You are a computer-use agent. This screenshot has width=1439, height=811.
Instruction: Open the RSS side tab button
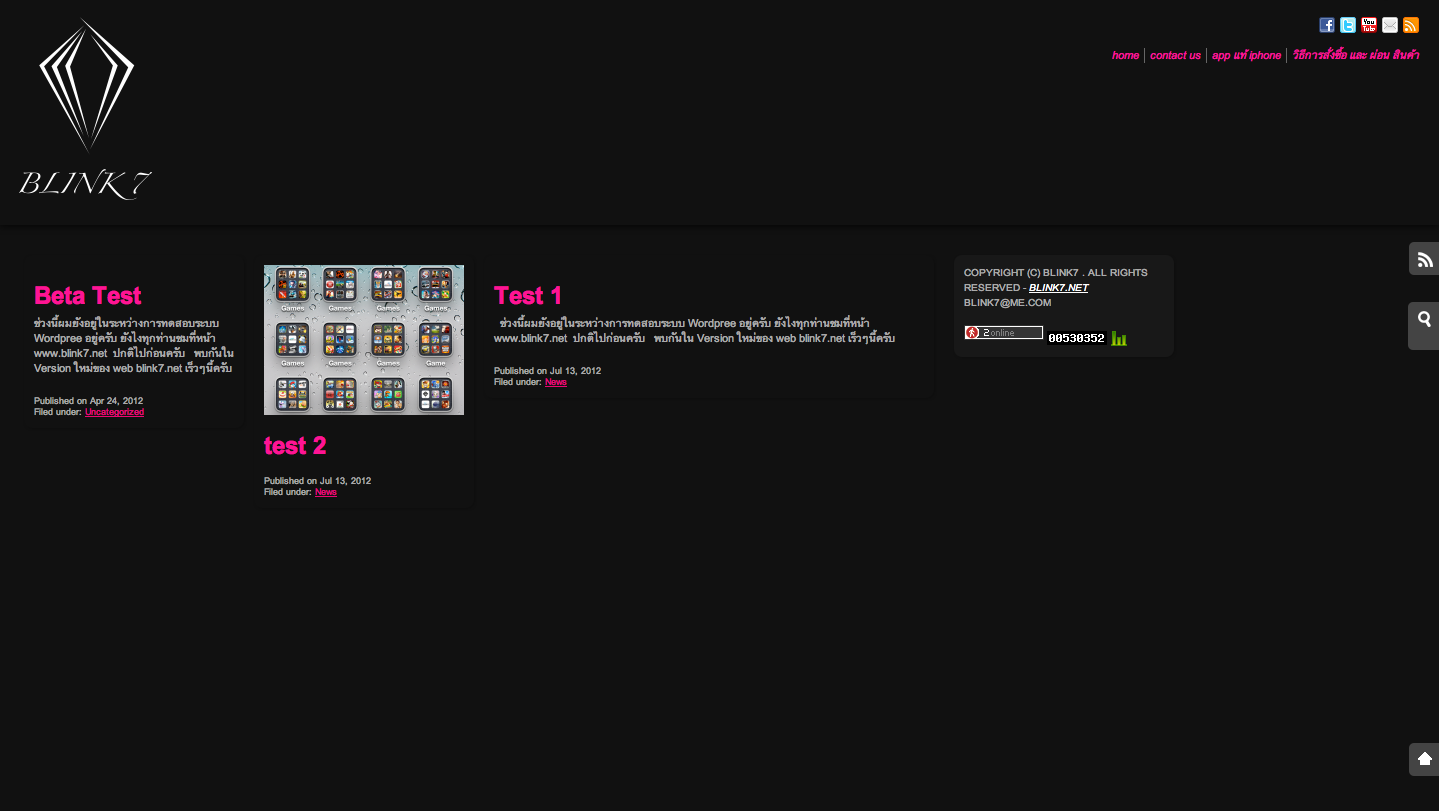(1424, 259)
